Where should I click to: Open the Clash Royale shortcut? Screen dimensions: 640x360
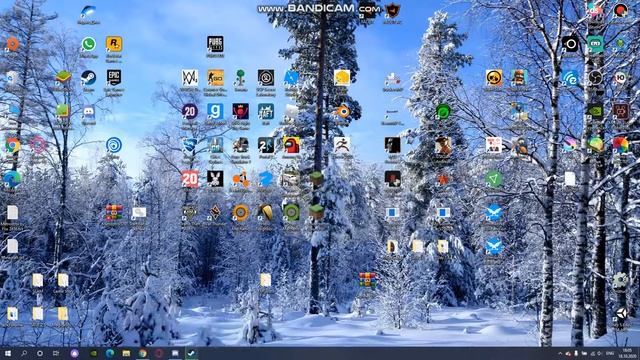click(519, 78)
